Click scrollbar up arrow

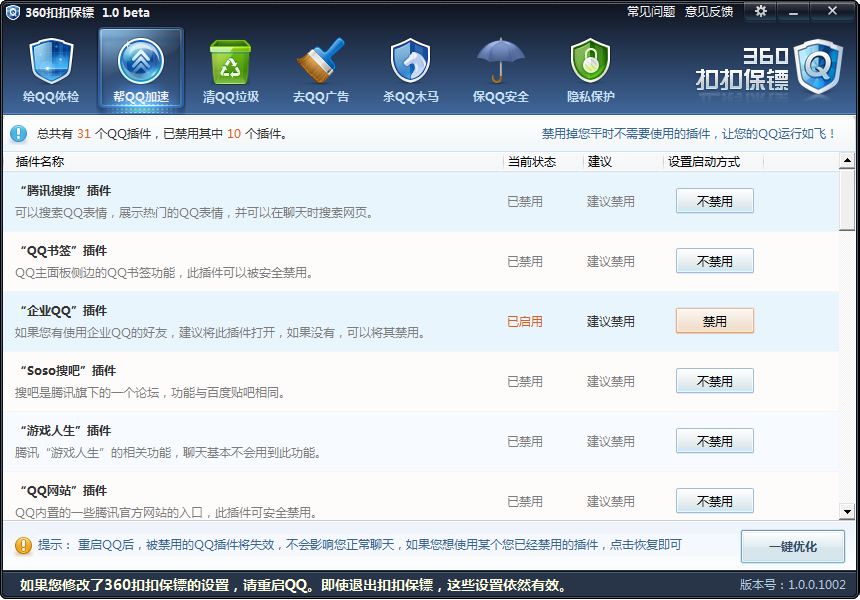847,161
